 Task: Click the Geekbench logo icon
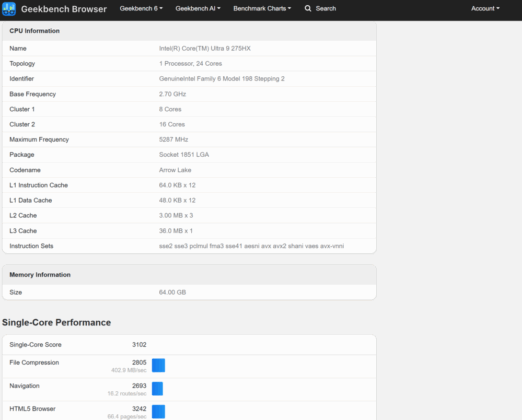(x=9, y=9)
